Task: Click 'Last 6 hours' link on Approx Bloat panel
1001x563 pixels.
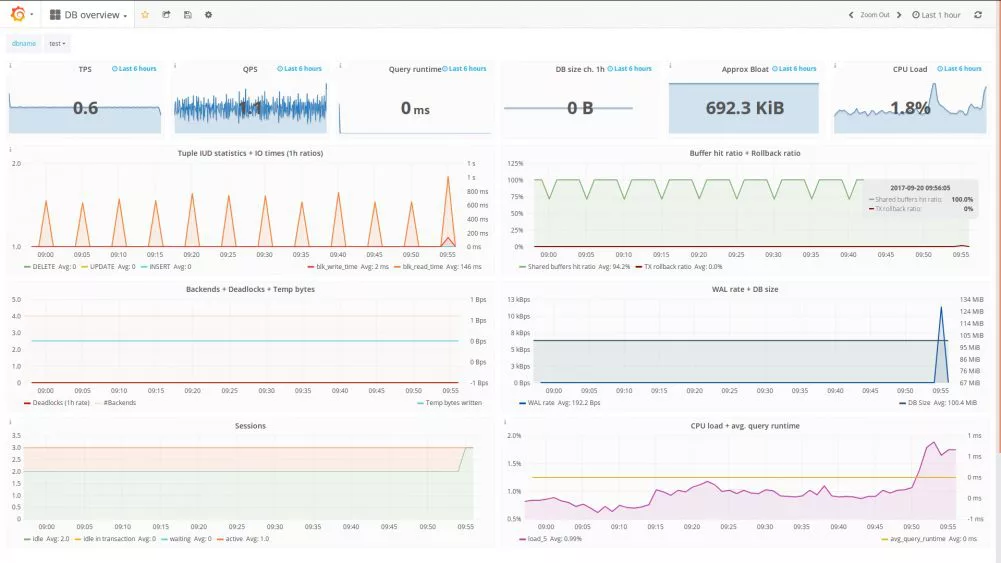Action: [794, 68]
